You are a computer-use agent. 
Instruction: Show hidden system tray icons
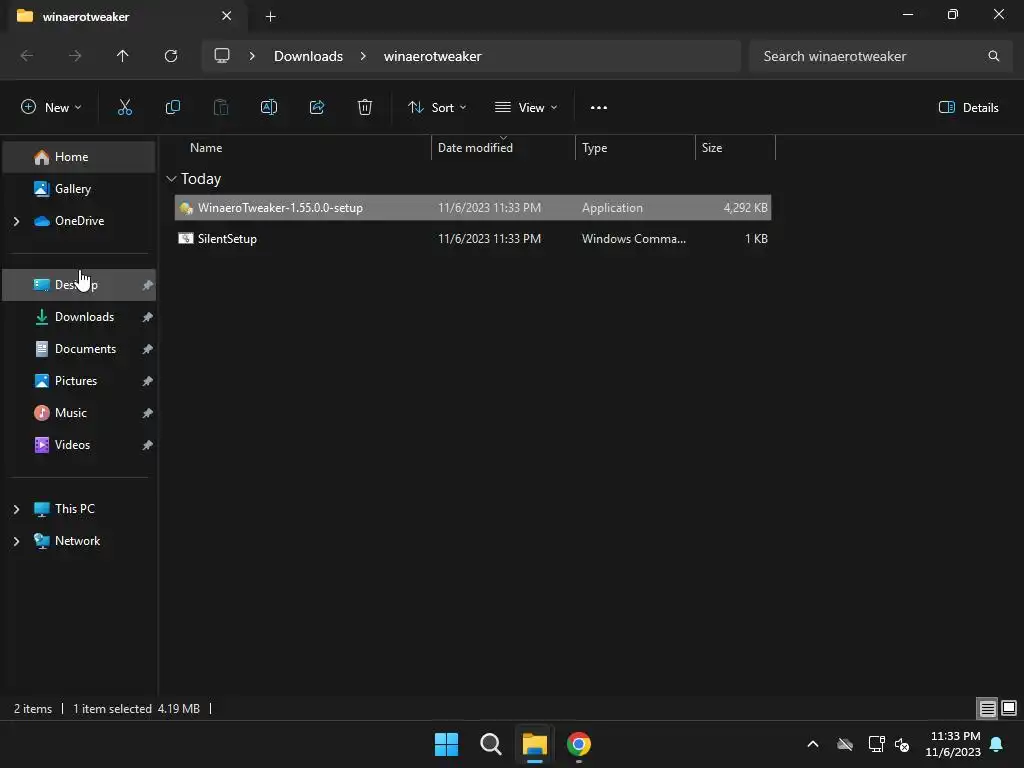pyautogui.click(x=812, y=744)
